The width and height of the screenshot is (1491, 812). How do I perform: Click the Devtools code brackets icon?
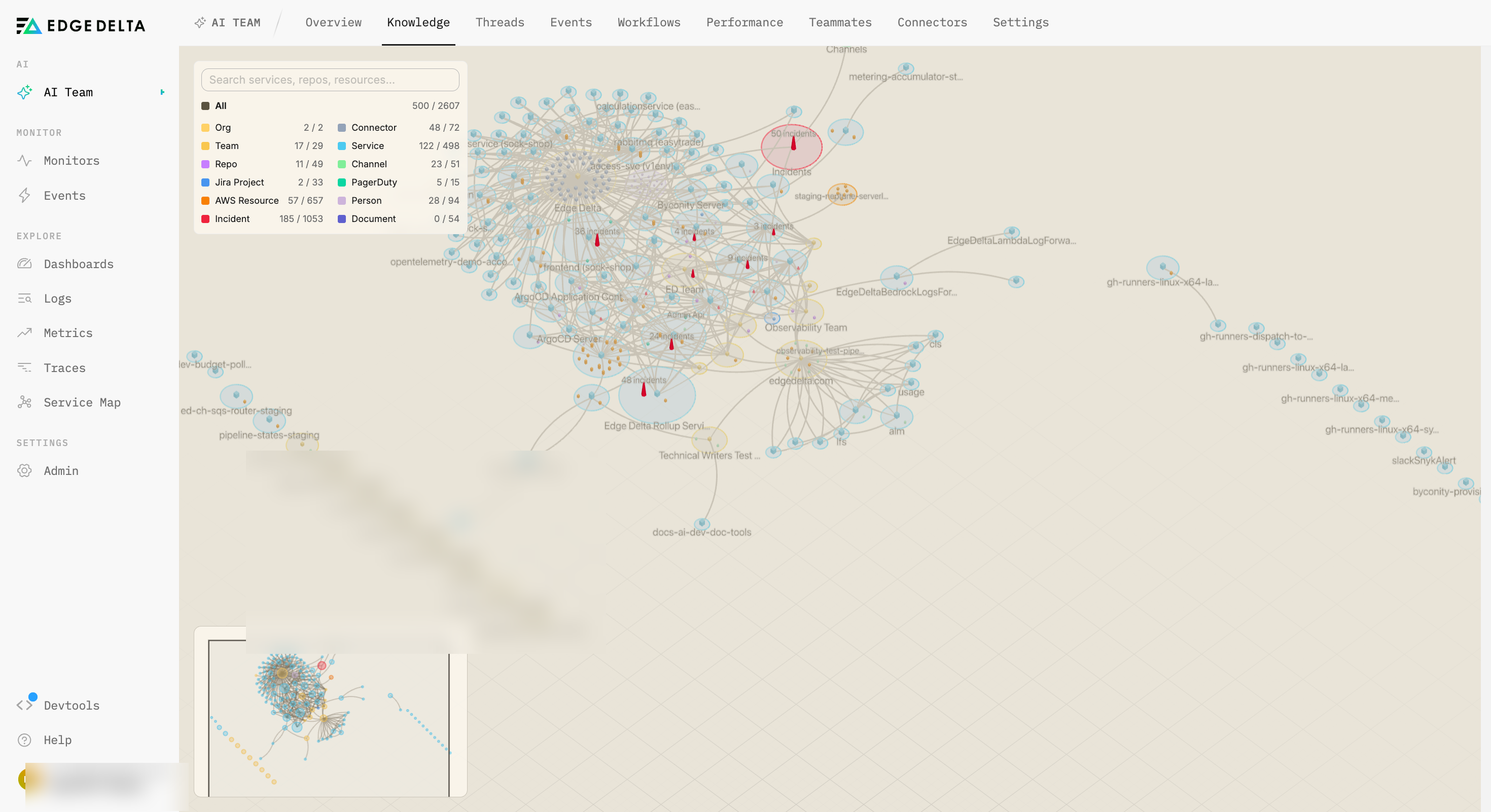point(24,705)
